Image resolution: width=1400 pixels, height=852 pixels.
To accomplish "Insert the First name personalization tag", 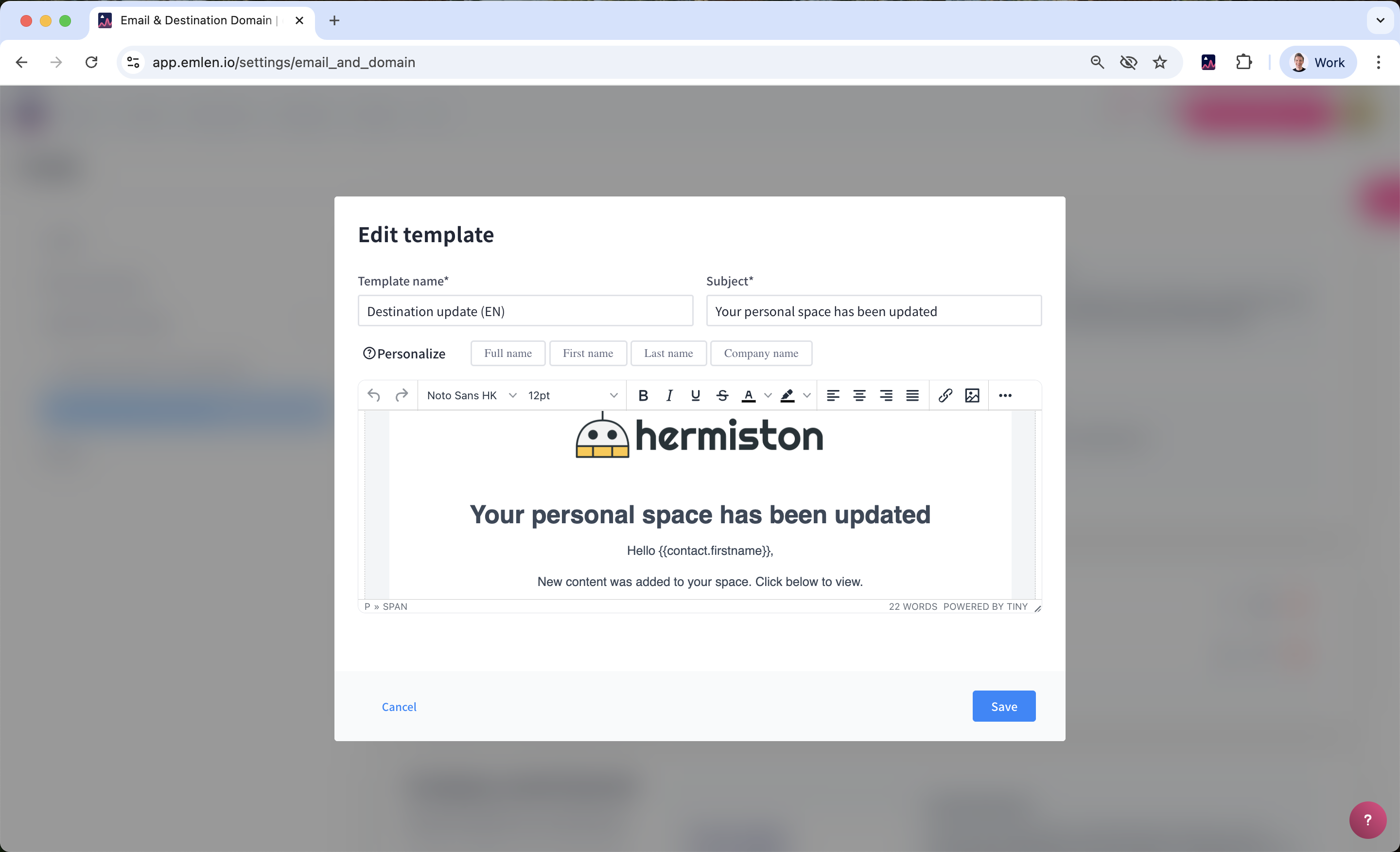I will (x=588, y=353).
